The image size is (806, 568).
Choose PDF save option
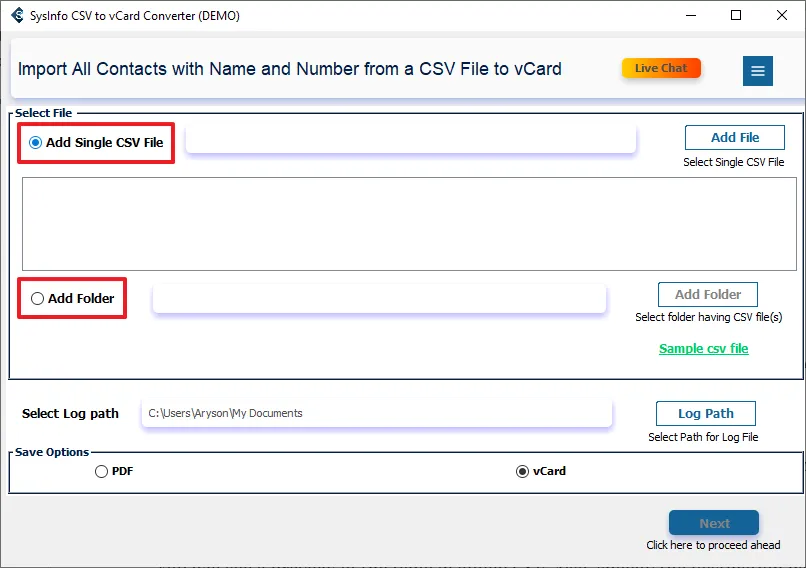click(x=101, y=471)
